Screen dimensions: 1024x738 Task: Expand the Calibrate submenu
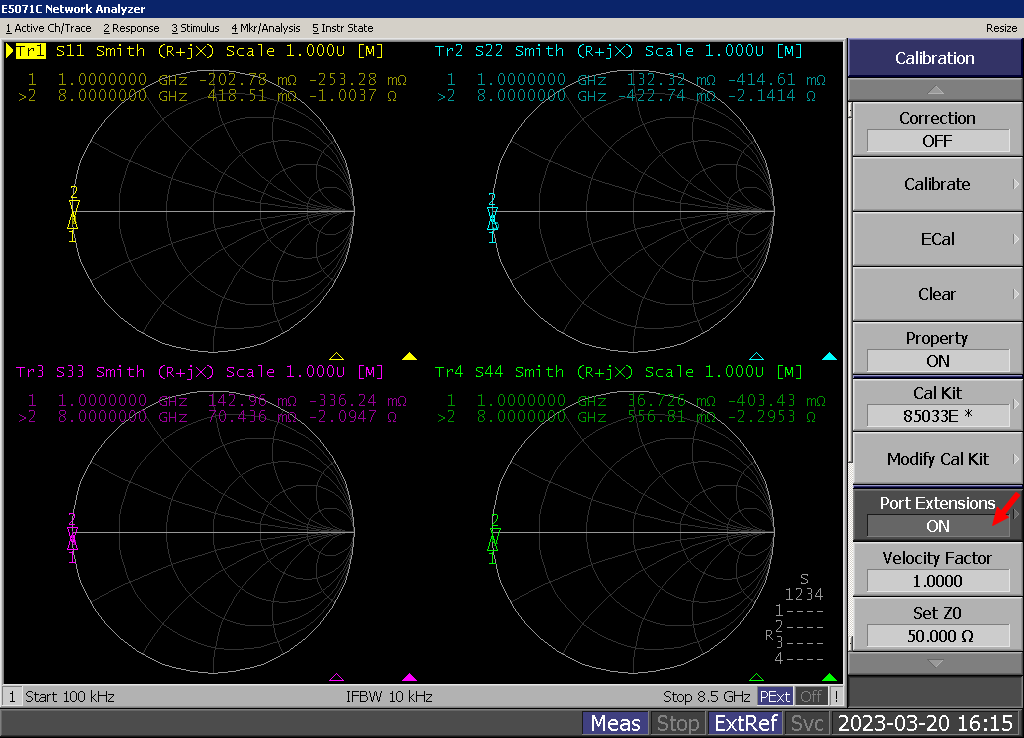pyautogui.click(x=936, y=184)
